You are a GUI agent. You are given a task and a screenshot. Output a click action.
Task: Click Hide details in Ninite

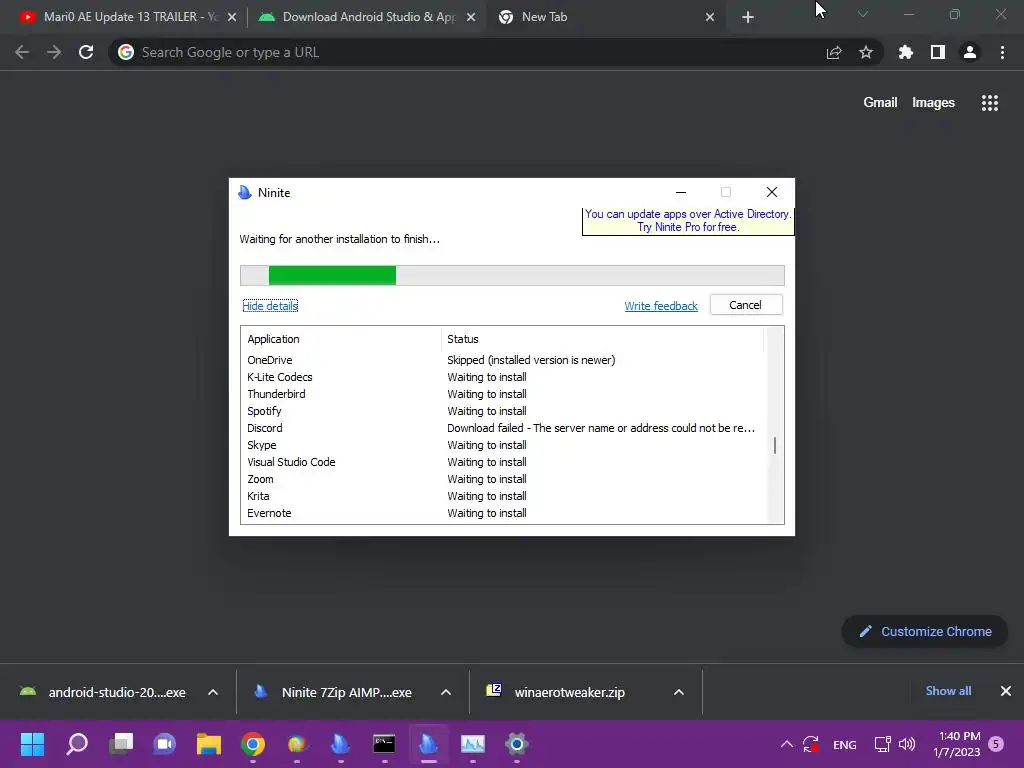click(270, 306)
